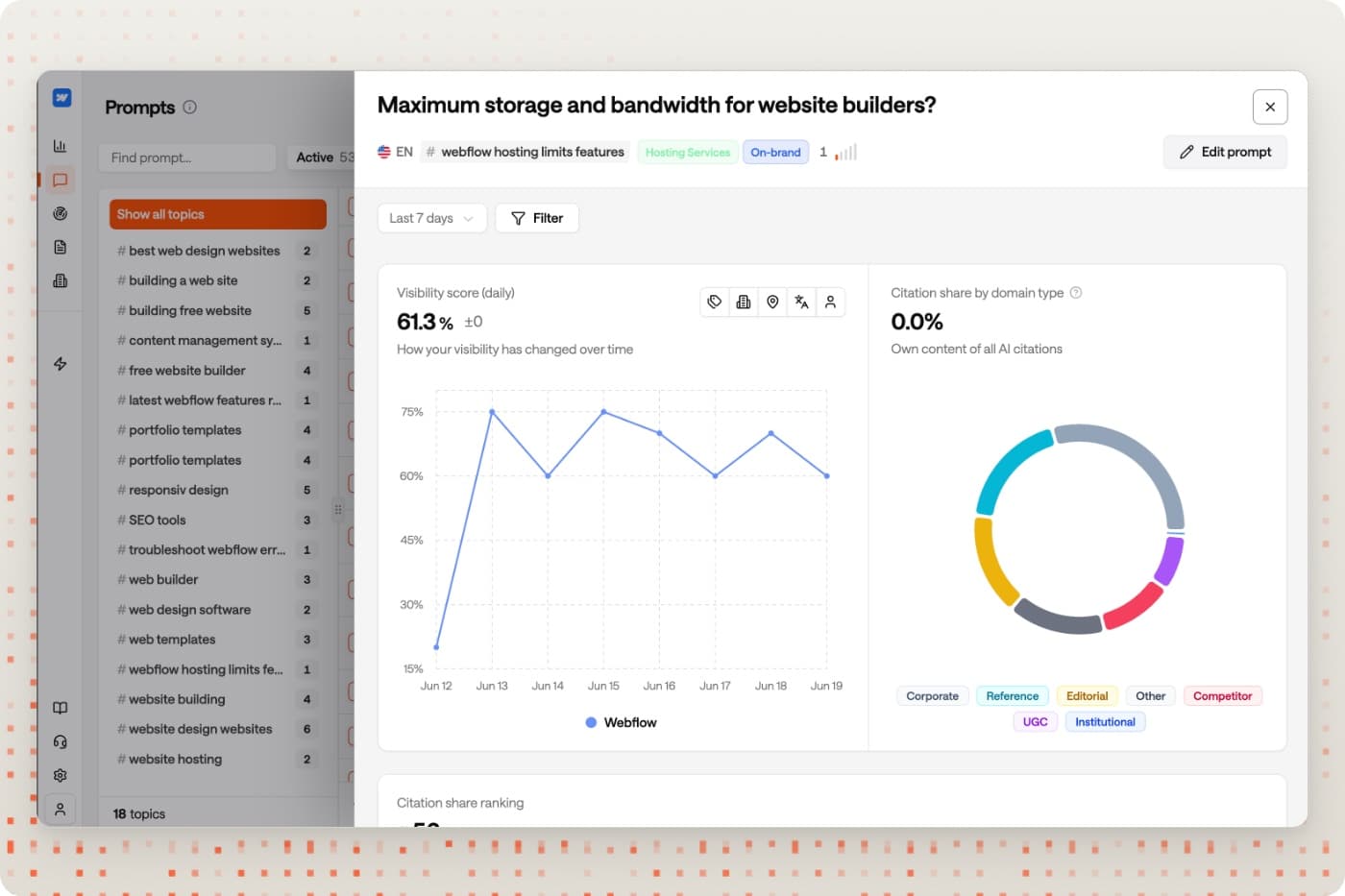This screenshot has width=1345, height=896.
Task: Select the building a web site topic
Action: (218, 280)
